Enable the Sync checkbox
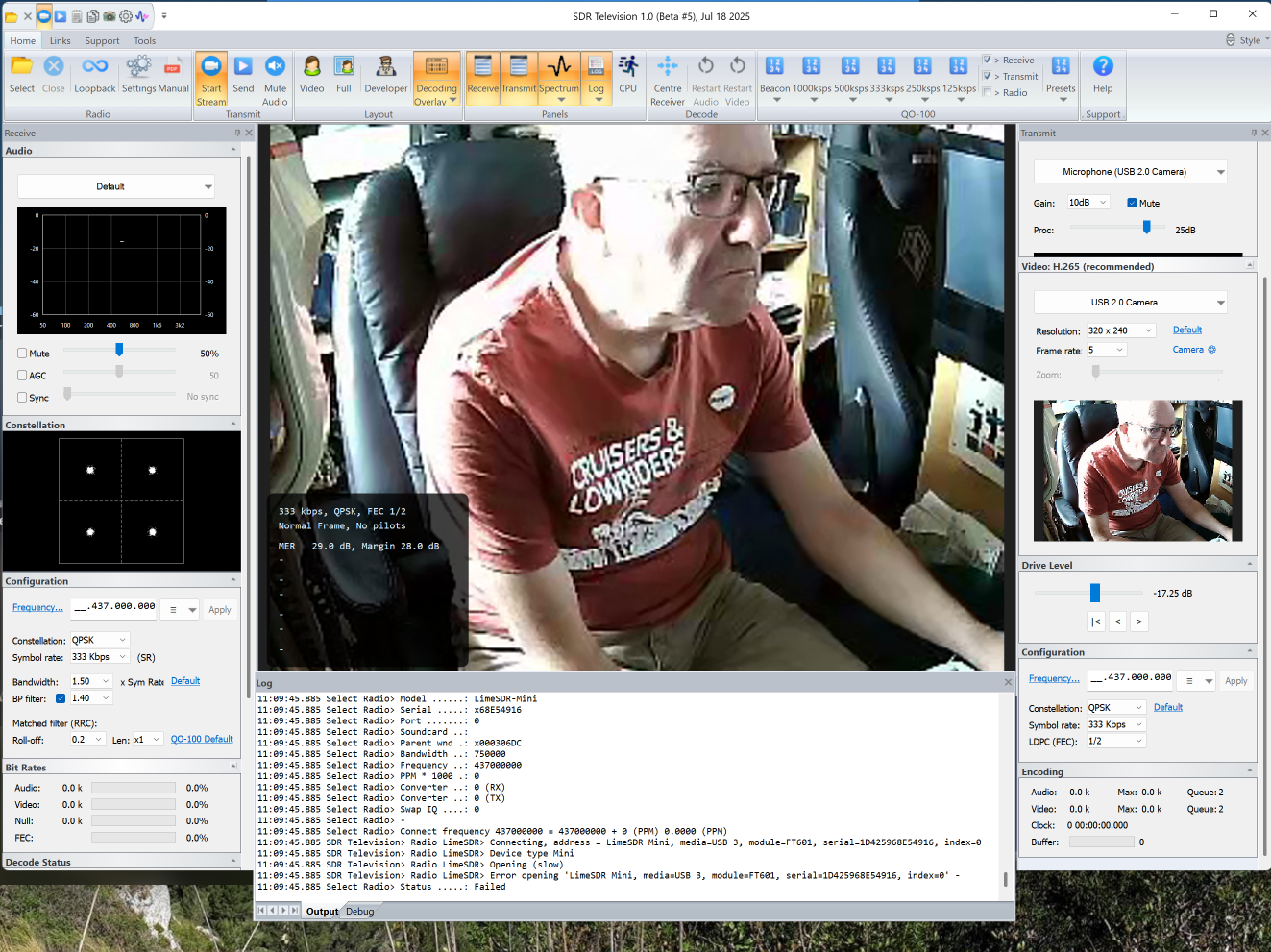This screenshot has width=1271, height=952. pyautogui.click(x=22, y=398)
